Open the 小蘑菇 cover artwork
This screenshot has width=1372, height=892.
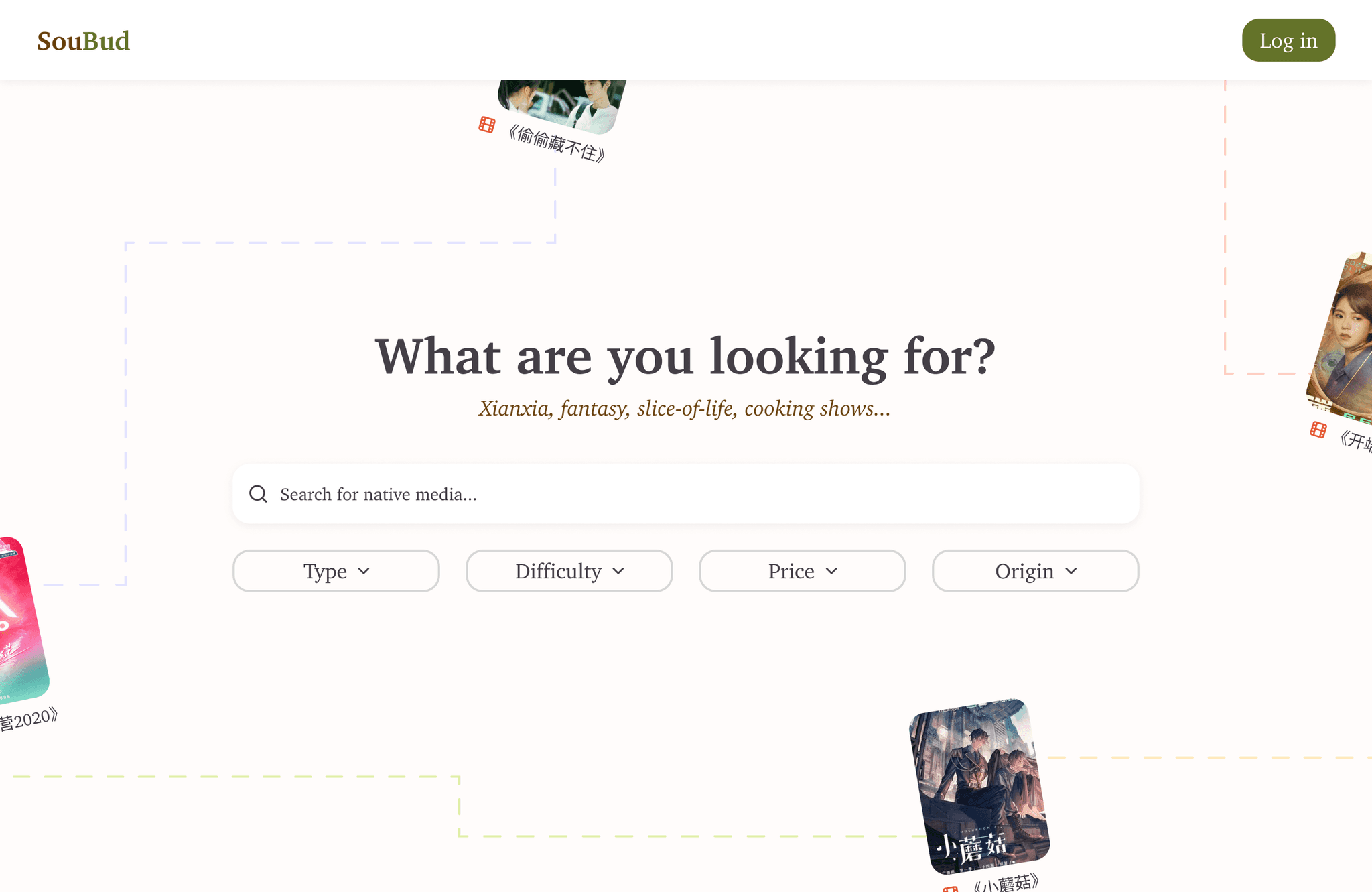[979, 785]
